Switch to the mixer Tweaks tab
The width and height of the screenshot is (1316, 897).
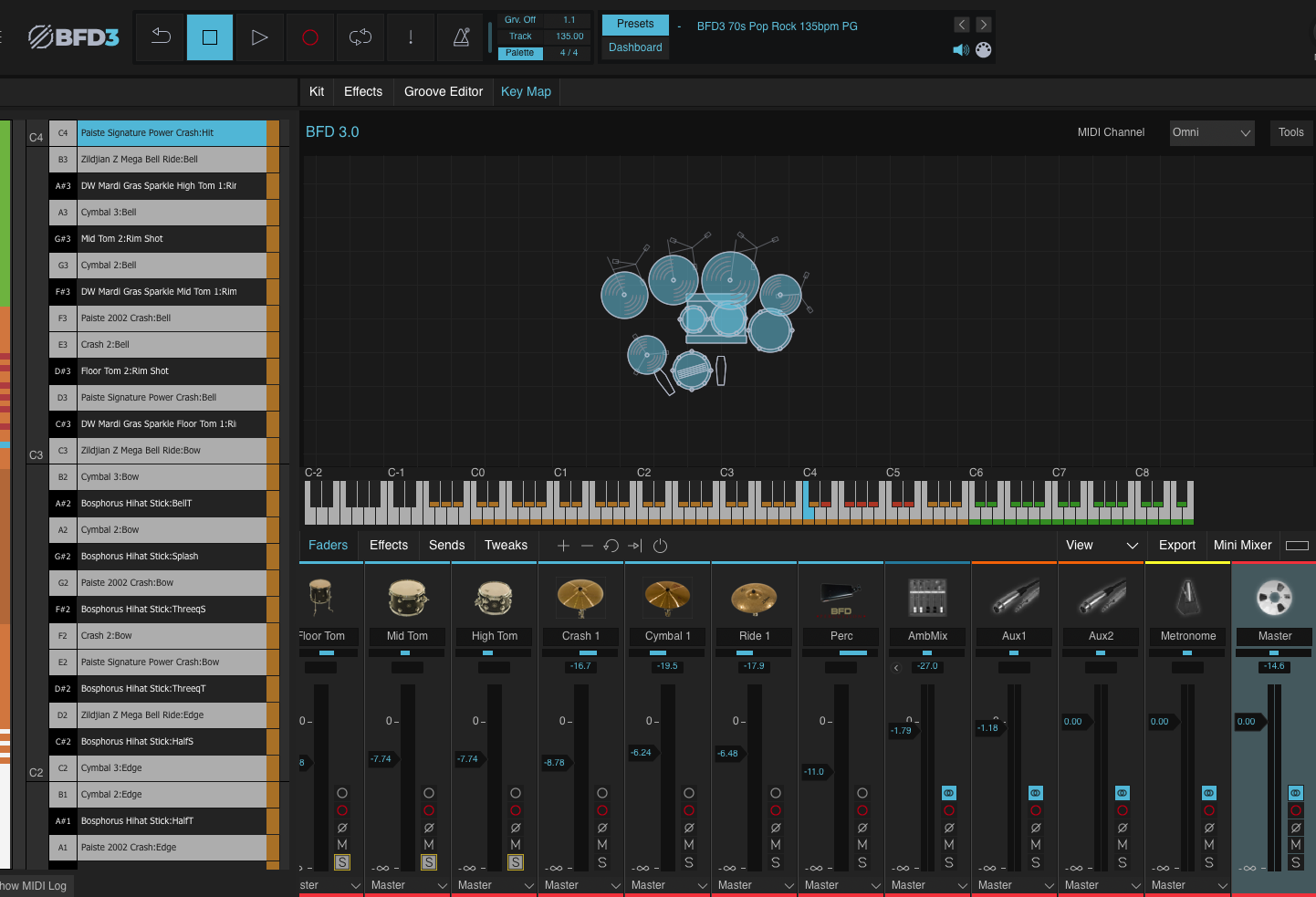pyautogui.click(x=507, y=546)
